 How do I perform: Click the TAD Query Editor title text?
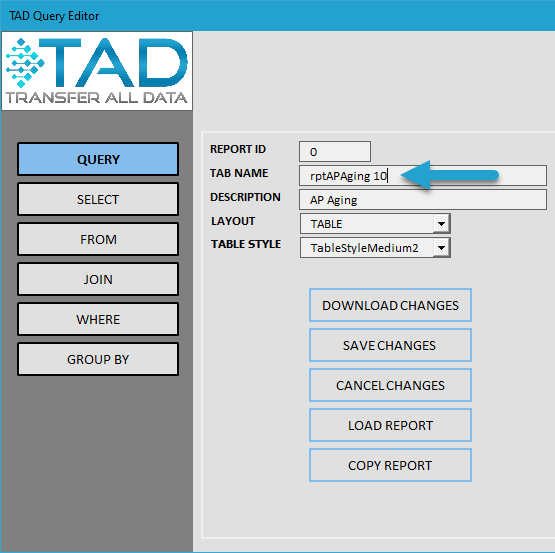point(54,16)
